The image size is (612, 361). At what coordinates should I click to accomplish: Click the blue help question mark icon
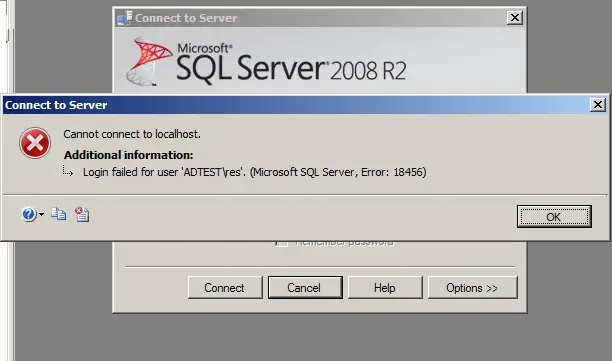pyautogui.click(x=29, y=214)
